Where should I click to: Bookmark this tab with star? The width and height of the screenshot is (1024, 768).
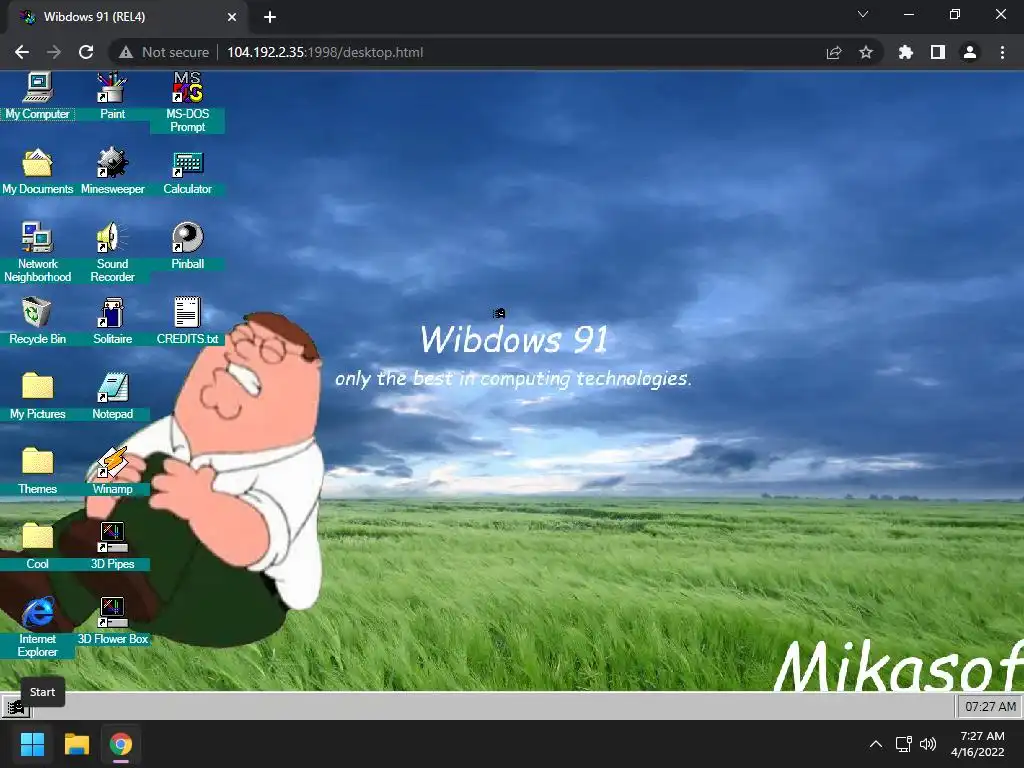click(866, 52)
